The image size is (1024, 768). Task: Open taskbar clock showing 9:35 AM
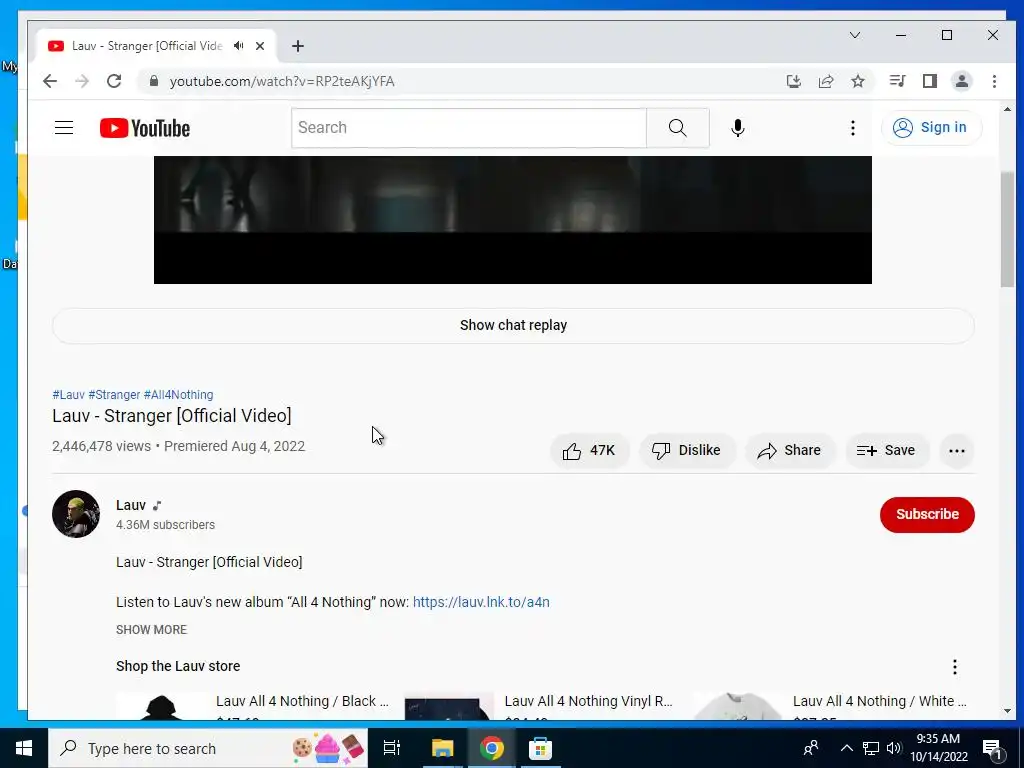point(939,748)
